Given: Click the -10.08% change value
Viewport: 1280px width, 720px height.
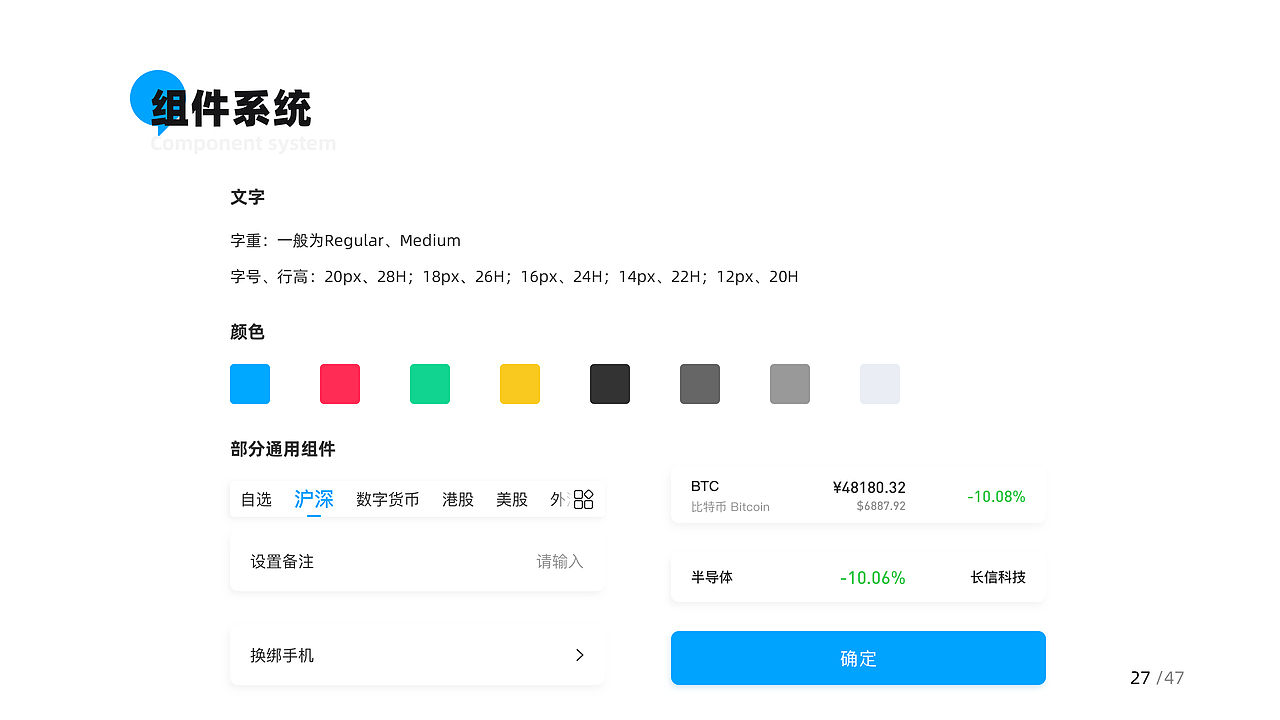Looking at the screenshot, I should tap(996, 496).
